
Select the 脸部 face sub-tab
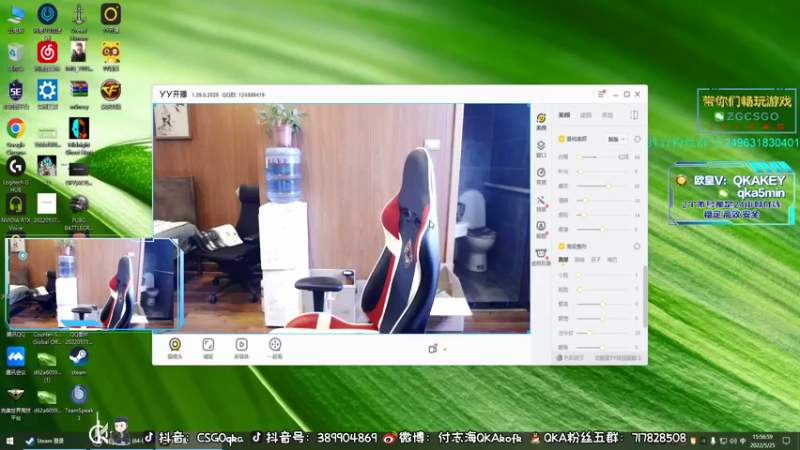click(x=563, y=260)
